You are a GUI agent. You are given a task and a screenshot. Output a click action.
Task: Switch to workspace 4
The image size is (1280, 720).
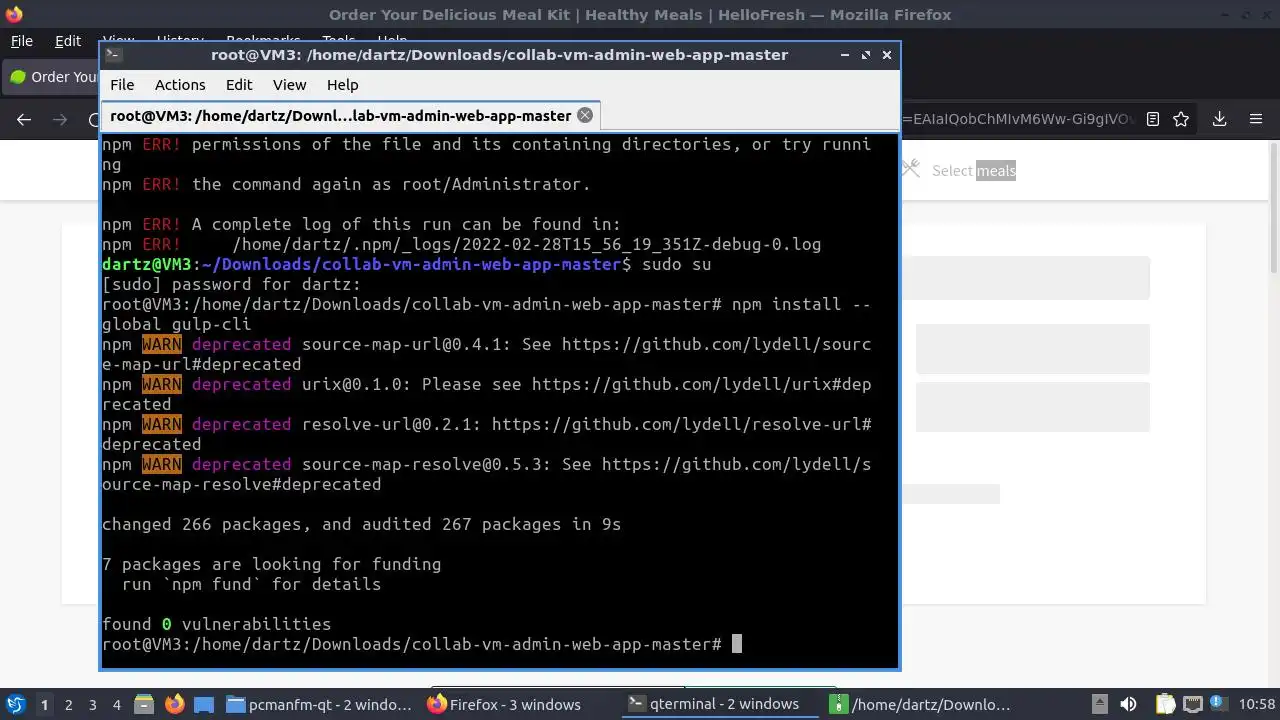tap(117, 705)
